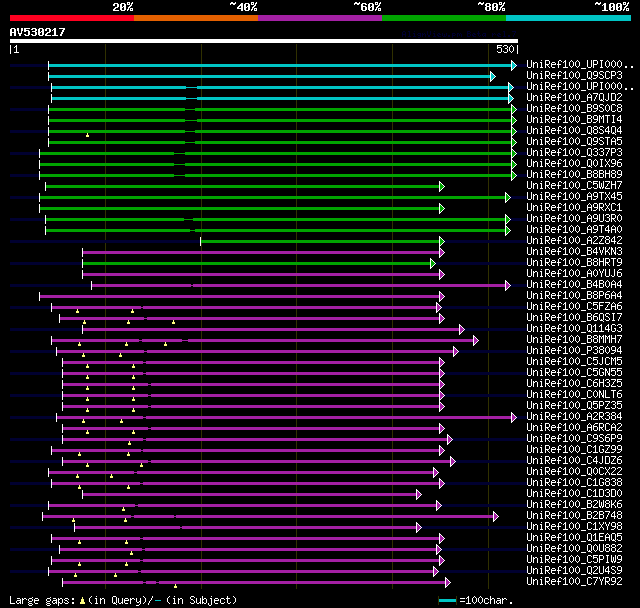Select the UniRef100_Q2U4S9 label
The height and width of the screenshot is (608, 640).
574,571
